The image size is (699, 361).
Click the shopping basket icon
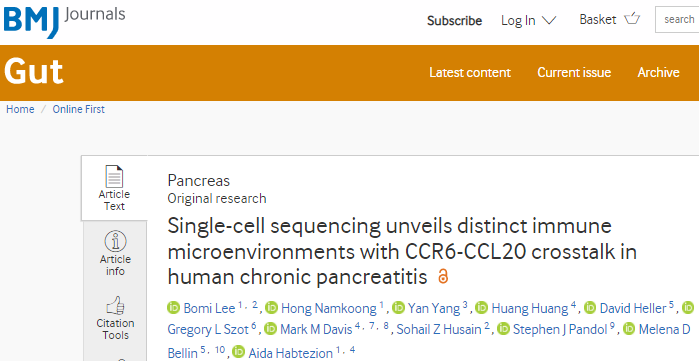[x=632, y=19]
